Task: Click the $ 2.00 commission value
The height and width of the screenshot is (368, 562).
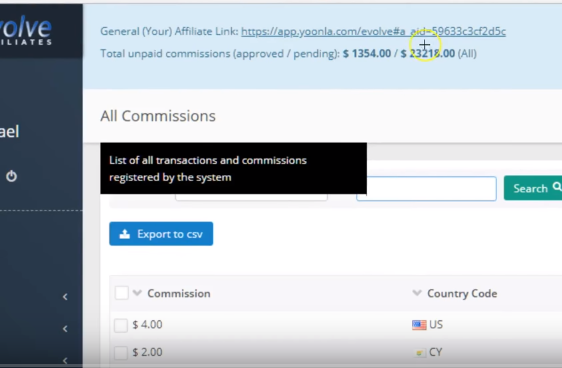Action: pyautogui.click(x=147, y=352)
